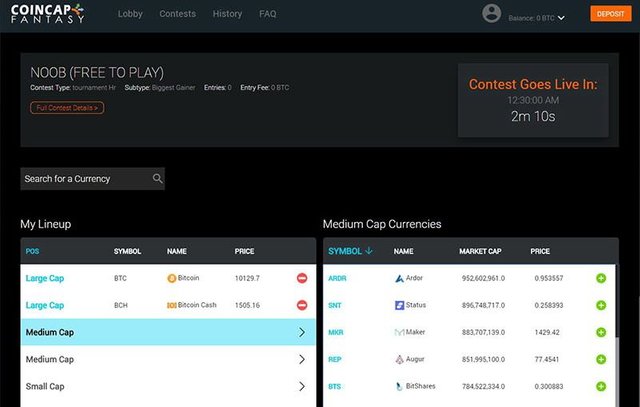
Task: Click the currencies NAME column header
Action: [403, 251]
